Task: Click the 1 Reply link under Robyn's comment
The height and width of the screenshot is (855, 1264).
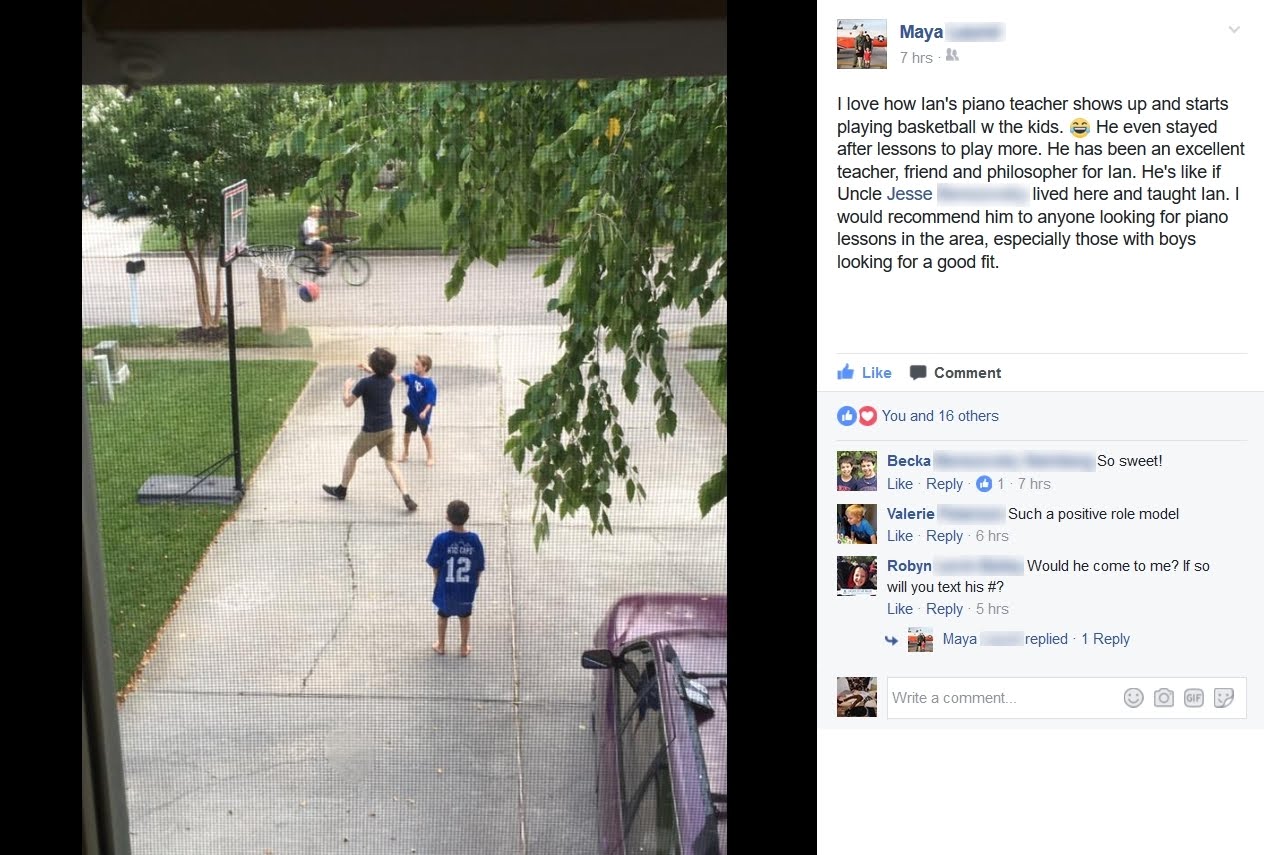Action: 1105,639
